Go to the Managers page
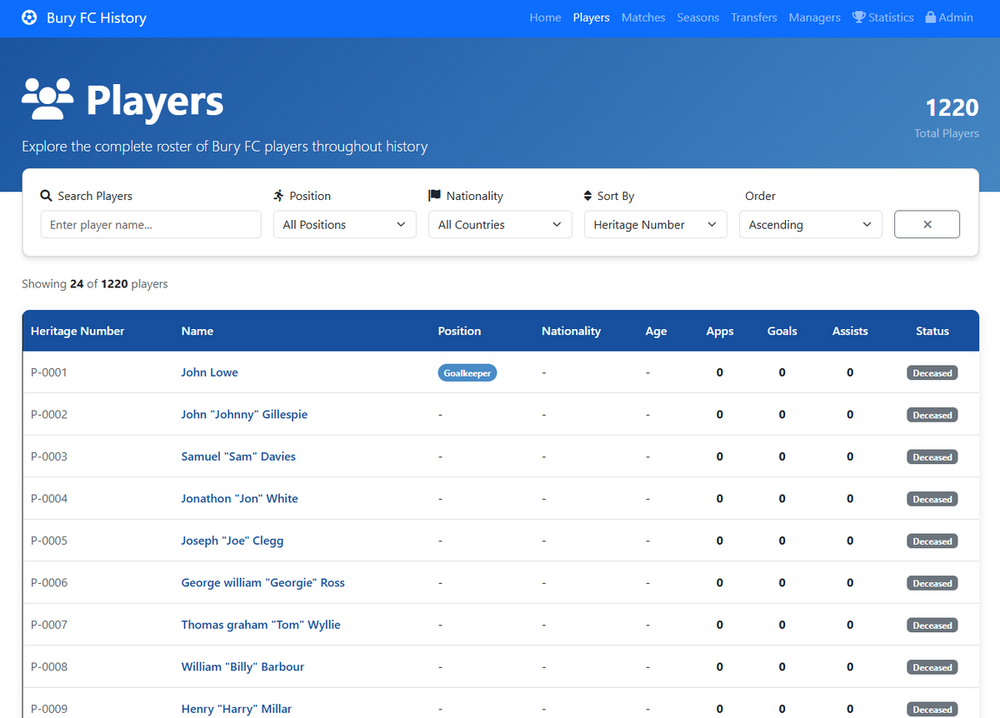Screen dimensions: 1000x718 [814, 18]
